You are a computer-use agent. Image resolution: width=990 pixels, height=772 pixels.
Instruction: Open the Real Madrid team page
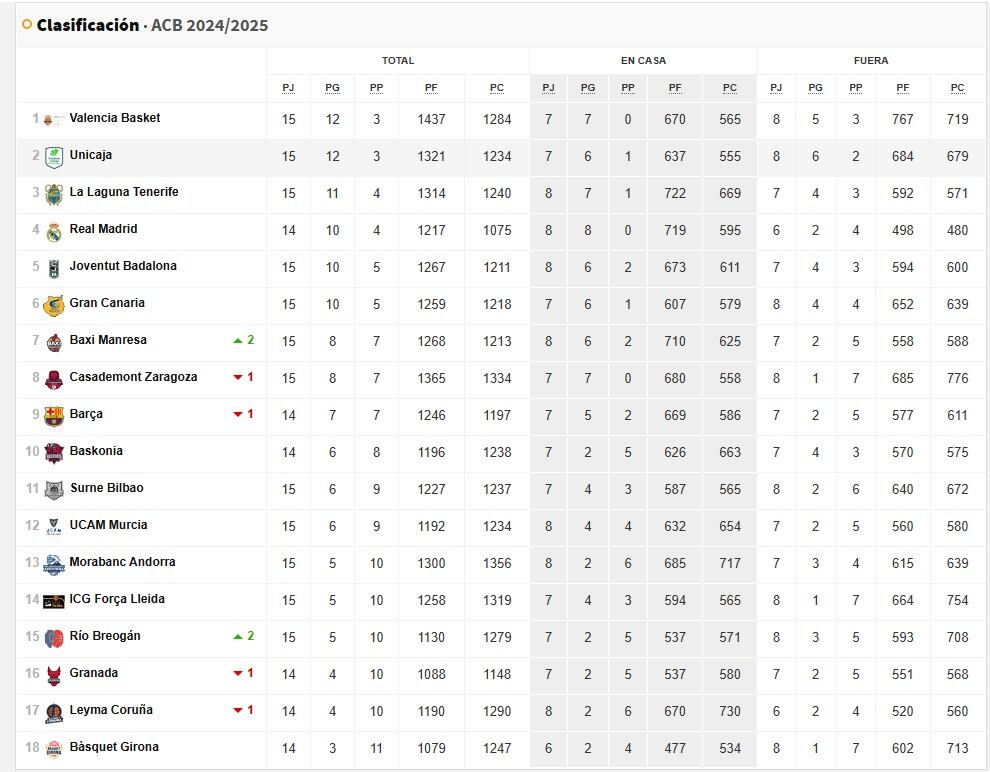(104, 229)
